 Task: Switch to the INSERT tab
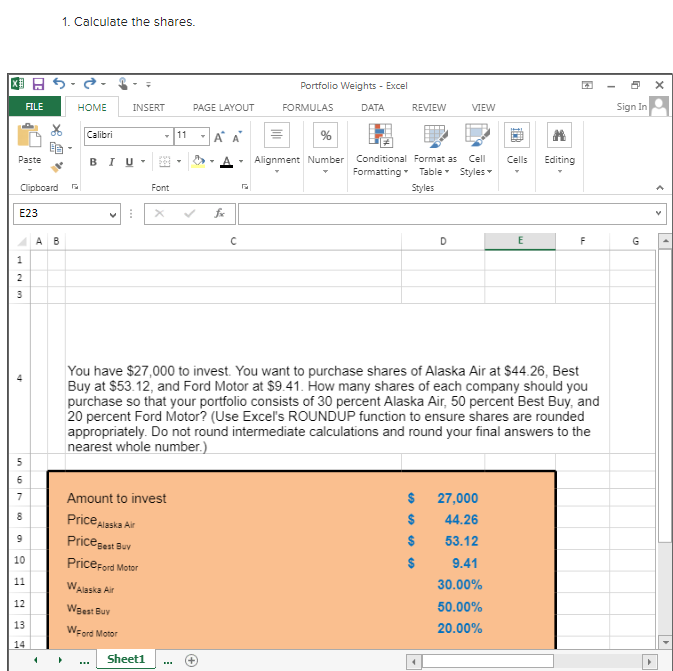[x=149, y=107]
